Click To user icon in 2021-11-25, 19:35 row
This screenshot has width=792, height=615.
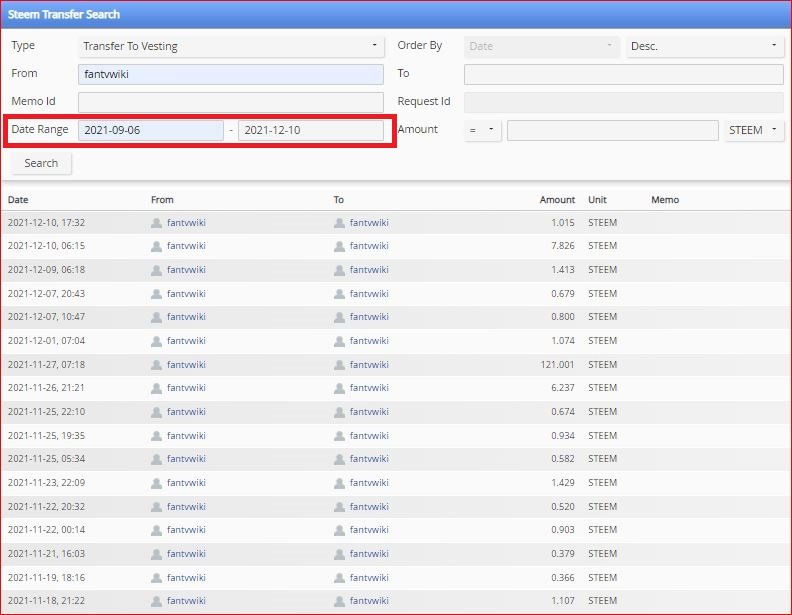click(339, 436)
